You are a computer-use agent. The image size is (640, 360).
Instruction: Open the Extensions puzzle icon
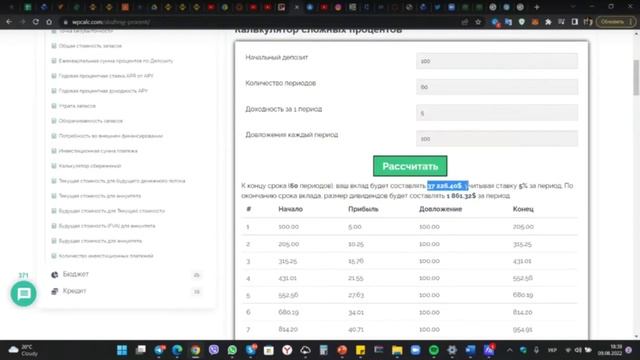click(x=548, y=22)
